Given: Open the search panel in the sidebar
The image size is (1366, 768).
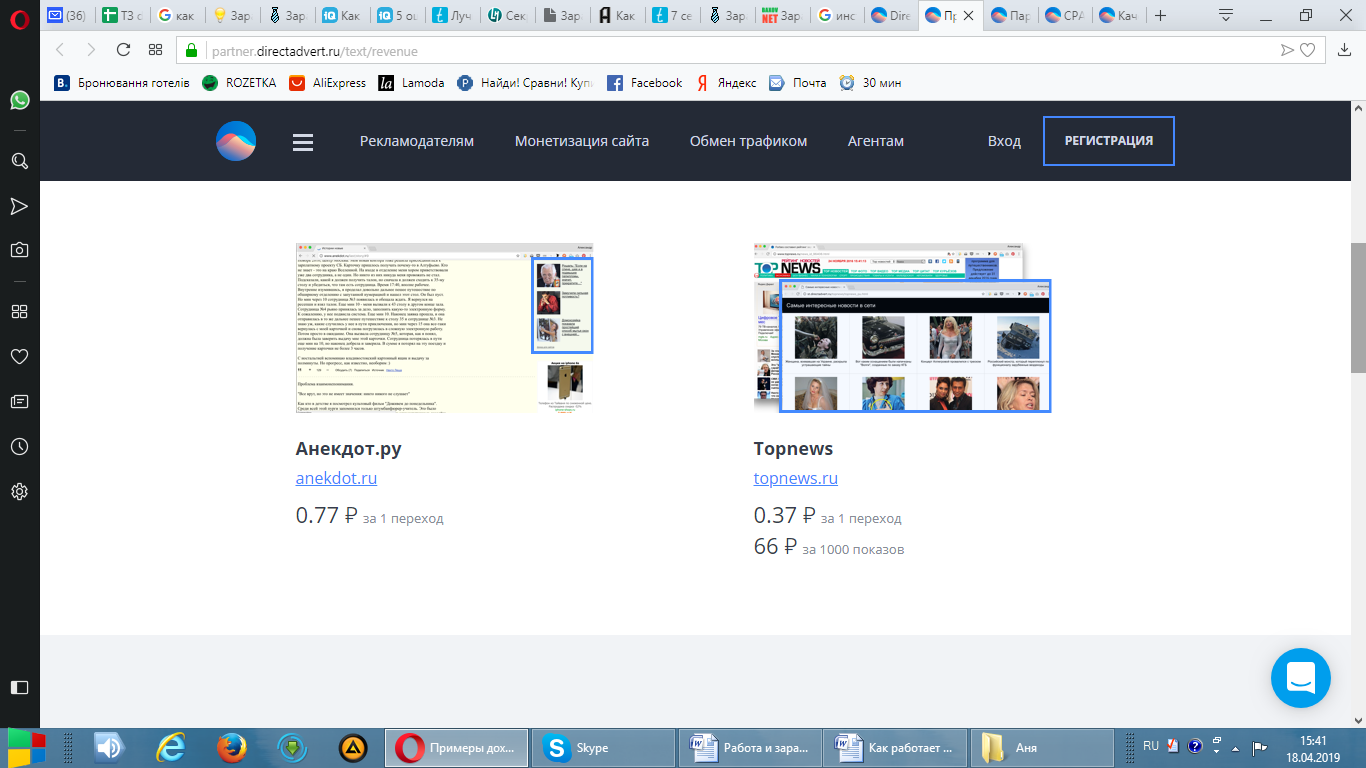Looking at the screenshot, I should 19,161.
